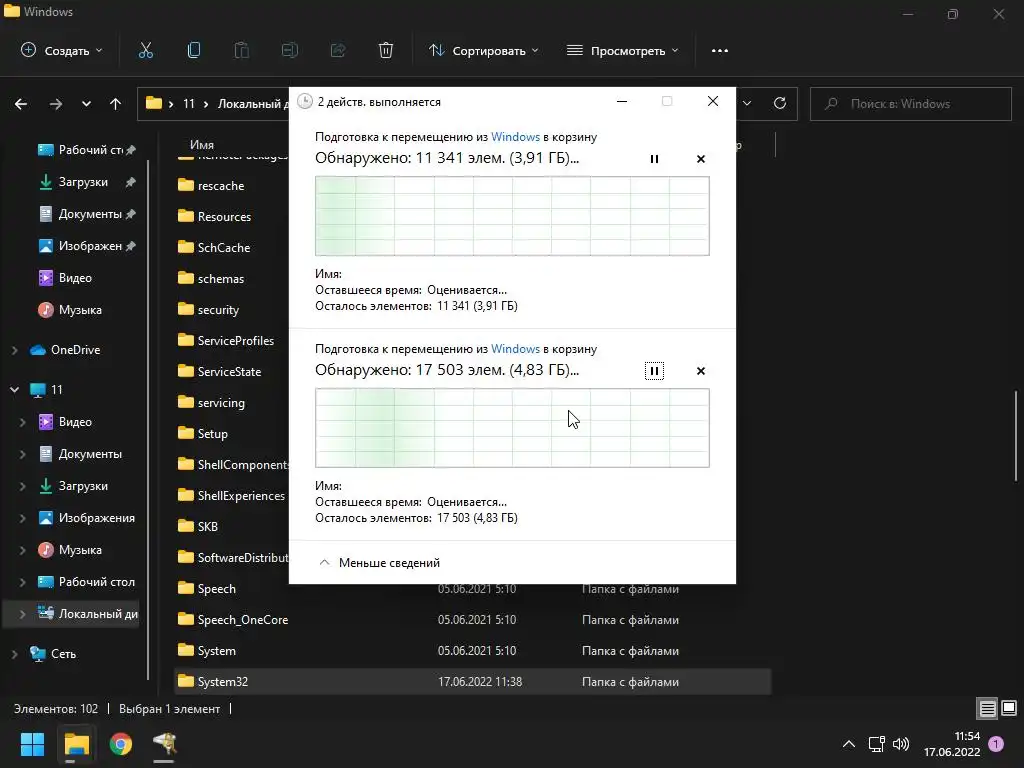Image resolution: width=1024 pixels, height=768 pixels.
Task: Click the file list vertical scrollbar
Action: coord(1016,436)
